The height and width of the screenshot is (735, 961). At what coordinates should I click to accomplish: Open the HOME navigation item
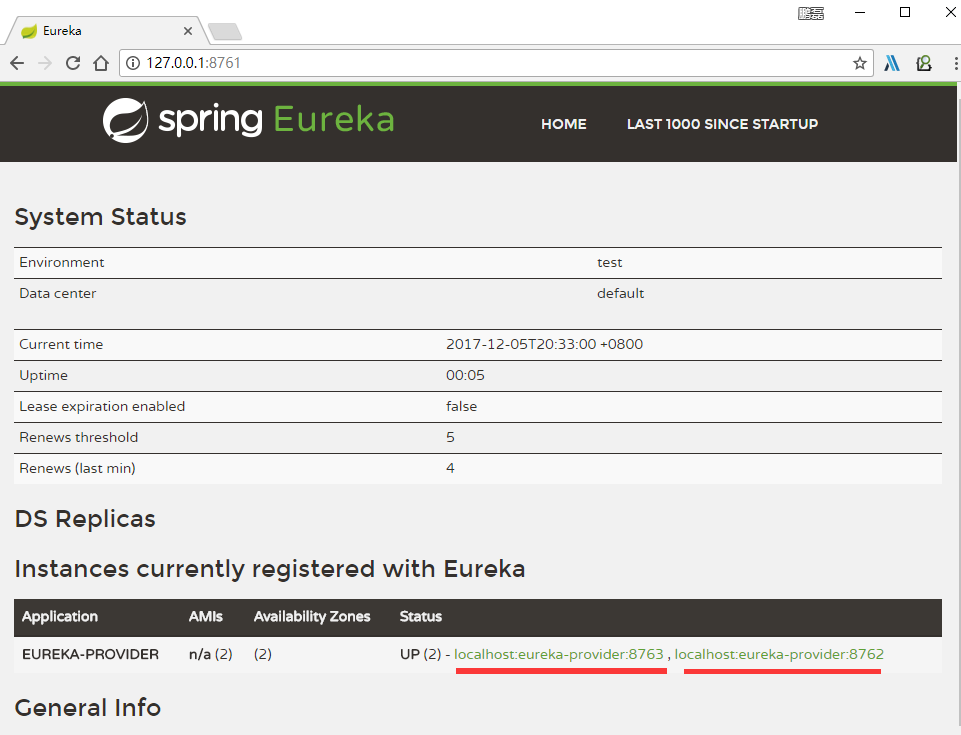pos(563,124)
